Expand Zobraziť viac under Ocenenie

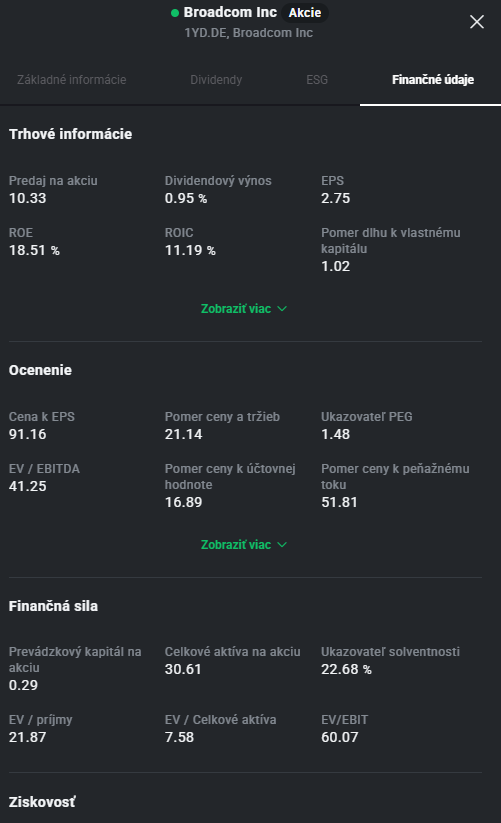pyautogui.click(x=244, y=545)
